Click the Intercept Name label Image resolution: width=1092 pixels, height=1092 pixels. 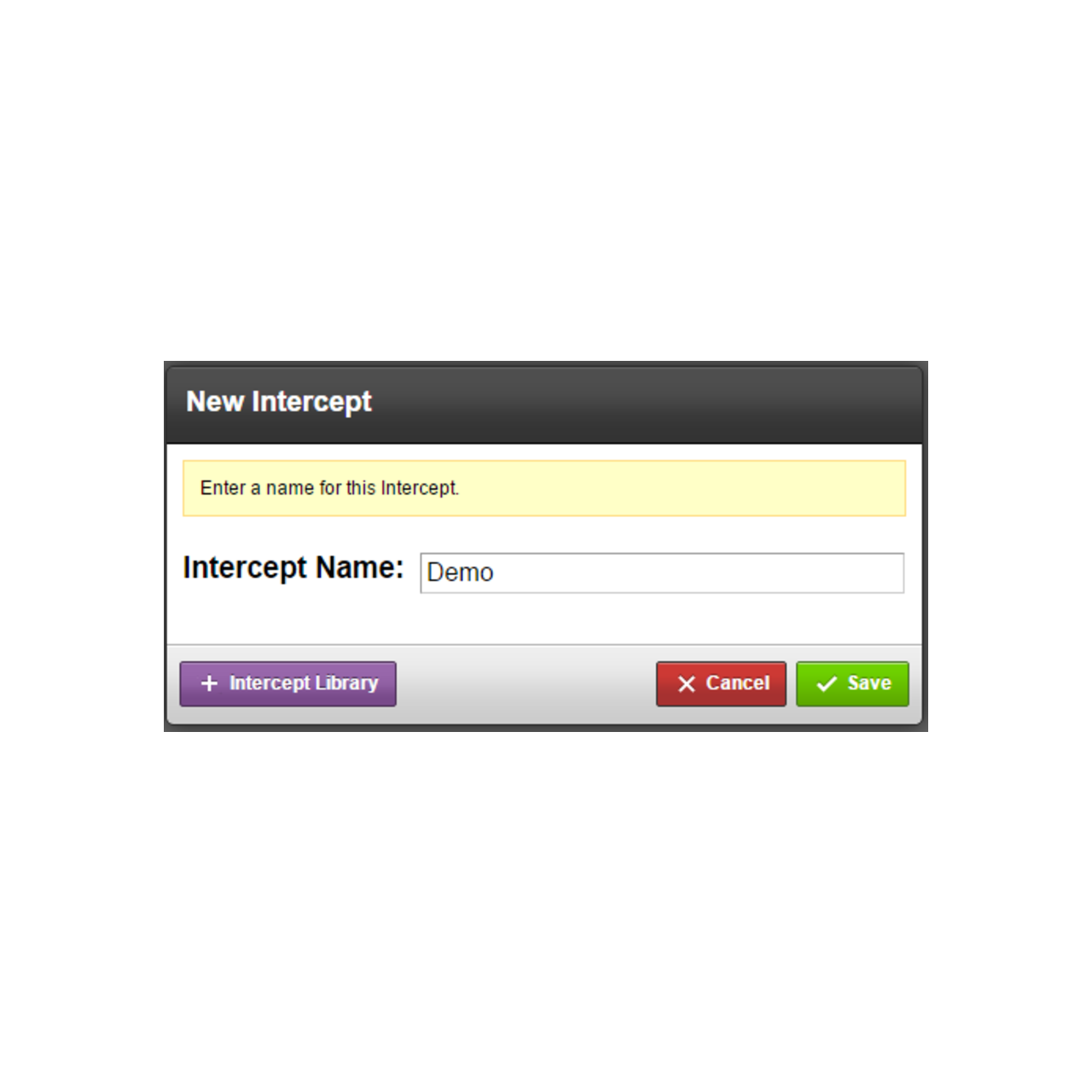pos(293,567)
